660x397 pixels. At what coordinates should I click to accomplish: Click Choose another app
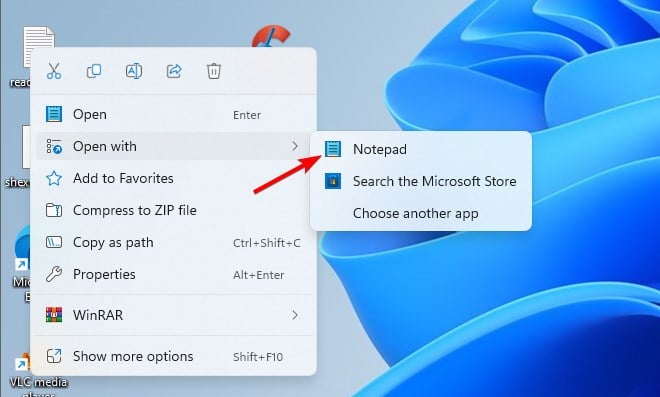pyautogui.click(x=421, y=213)
